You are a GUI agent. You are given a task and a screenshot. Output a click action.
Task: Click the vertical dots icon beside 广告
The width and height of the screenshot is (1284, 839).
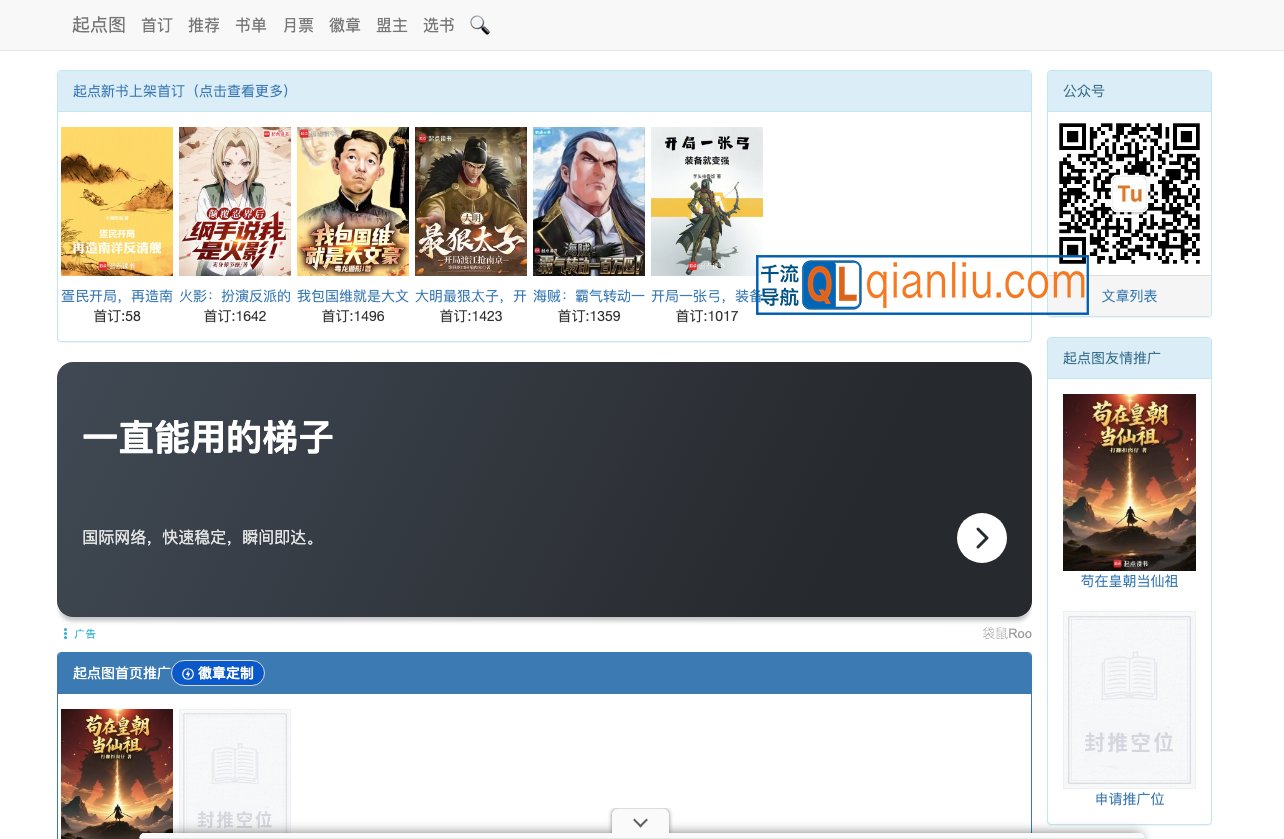coord(64,633)
